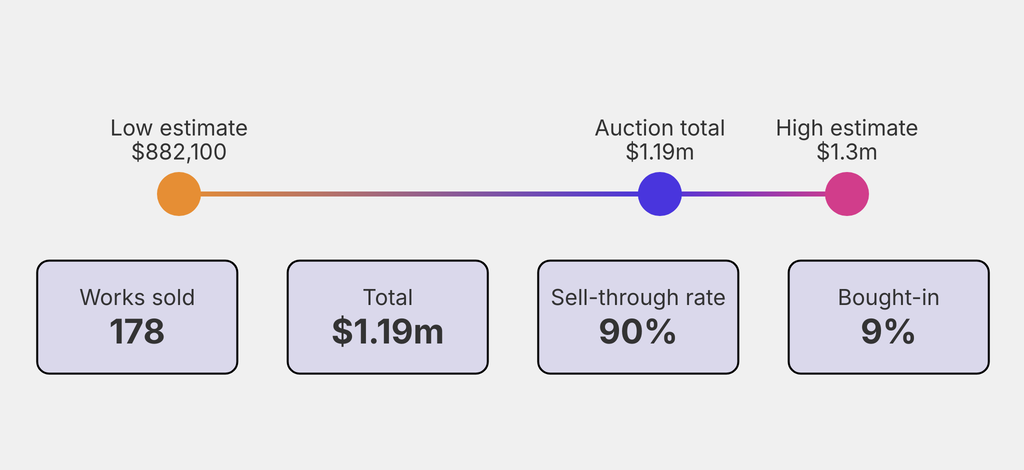Click the "High estimate" label text
Screen dimensions: 1024x470
click(847, 128)
